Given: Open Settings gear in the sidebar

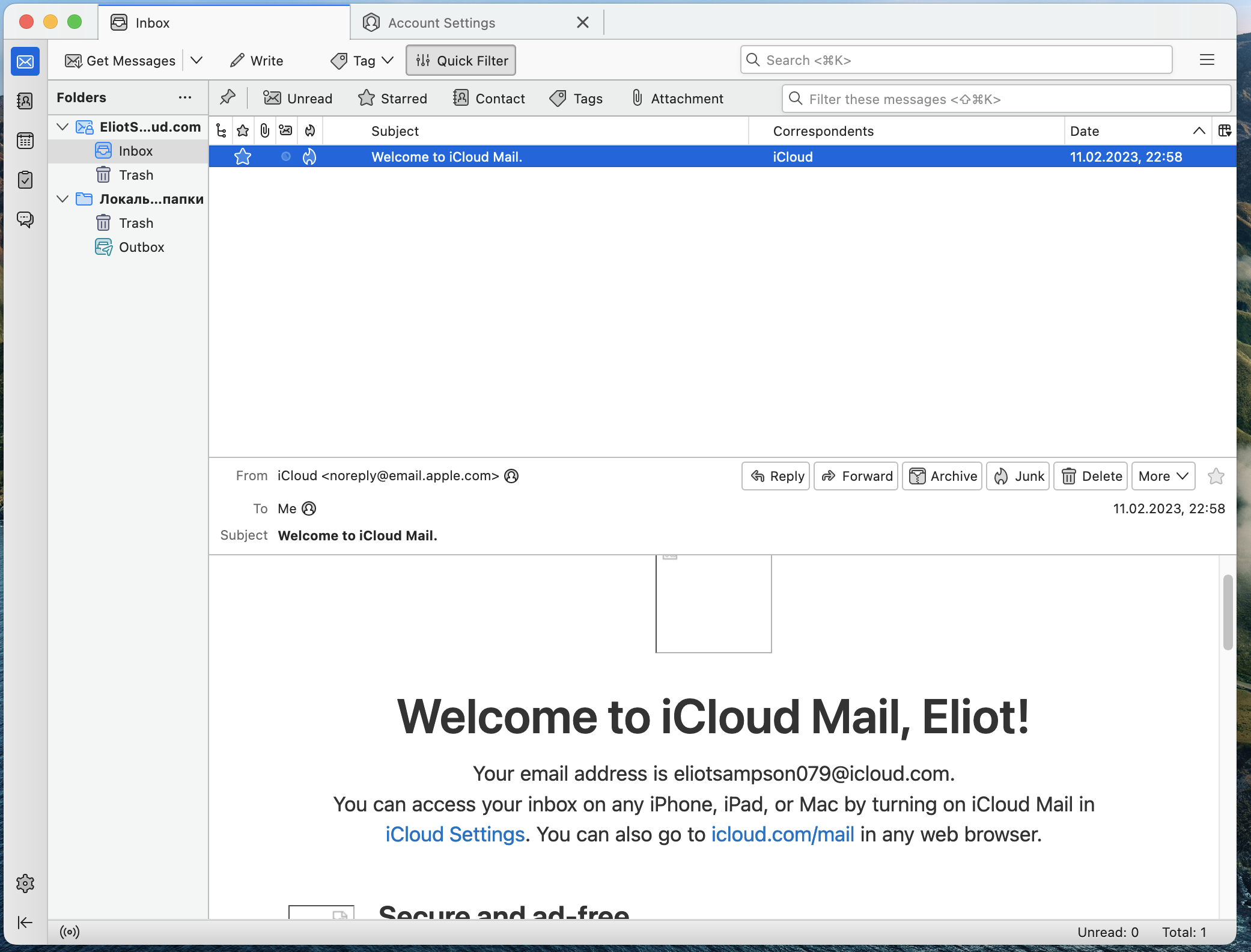Looking at the screenshot, I should (x=25, y=883).
